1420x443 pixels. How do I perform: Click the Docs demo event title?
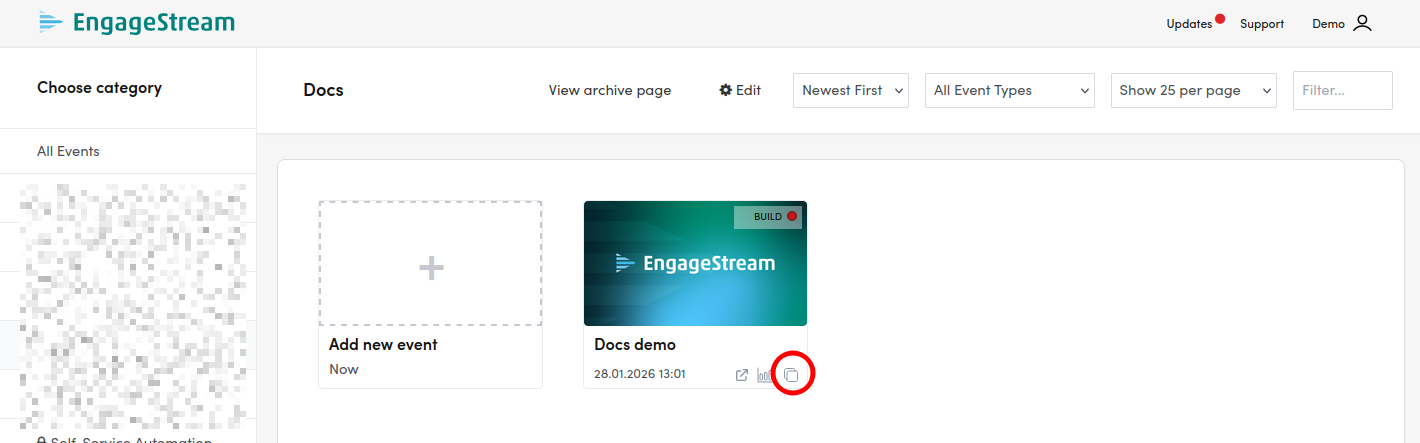635,344
